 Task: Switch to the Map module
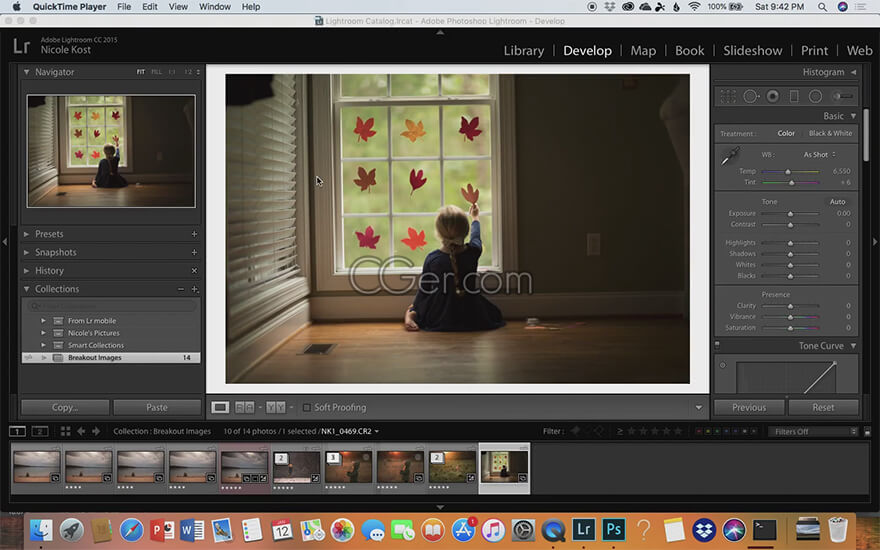click(x=643, y=51)
